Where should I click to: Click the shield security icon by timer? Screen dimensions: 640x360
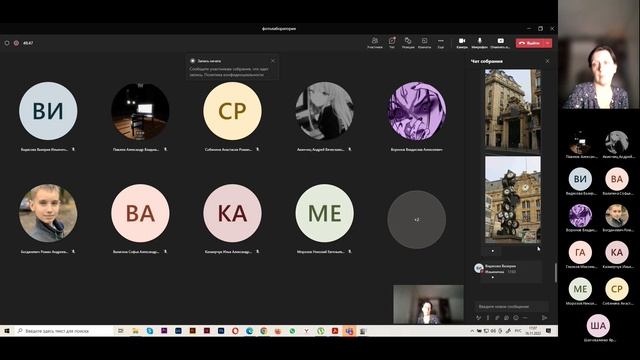click(7, 43)
